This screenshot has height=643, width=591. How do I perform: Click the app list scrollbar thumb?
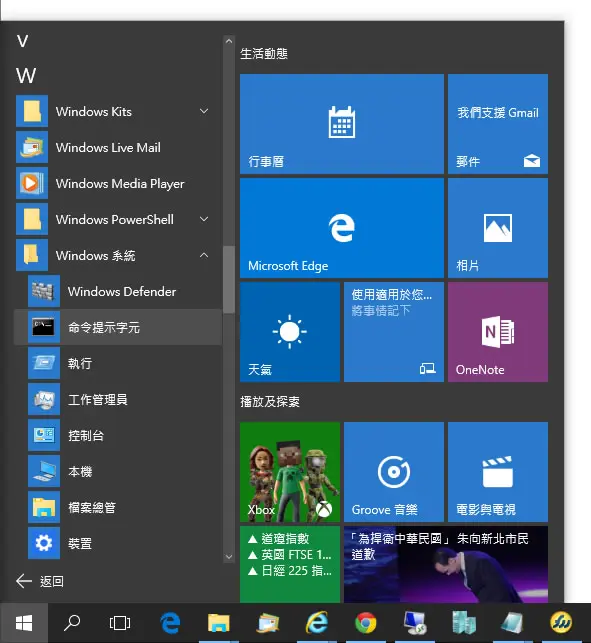tap(229, 279)
